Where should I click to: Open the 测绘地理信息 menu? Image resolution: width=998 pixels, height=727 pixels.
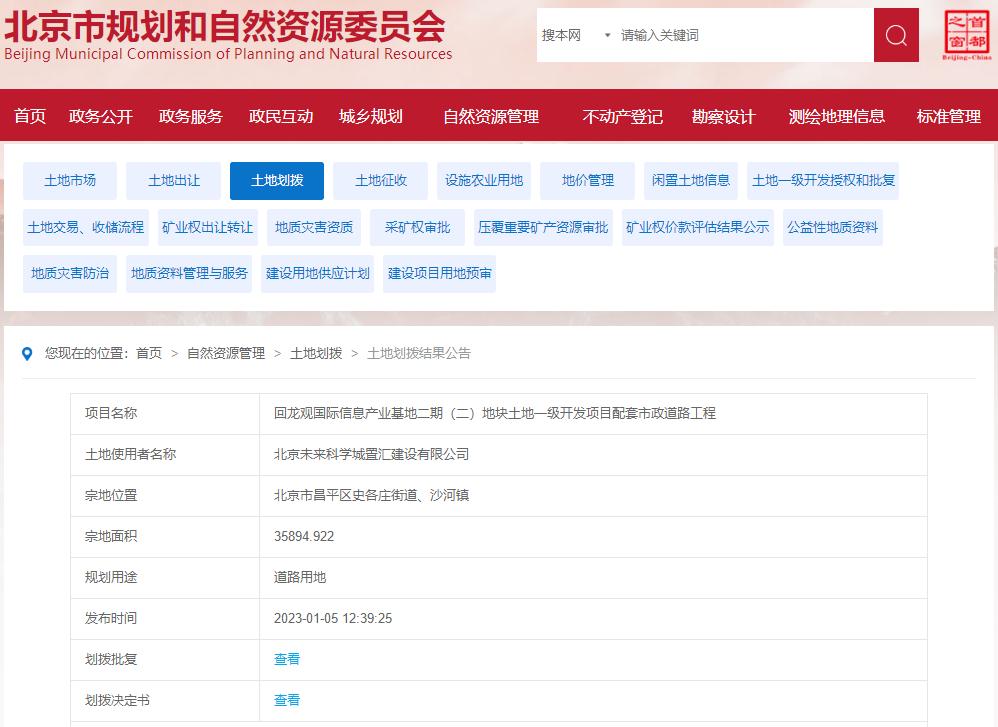pos(836,116)
